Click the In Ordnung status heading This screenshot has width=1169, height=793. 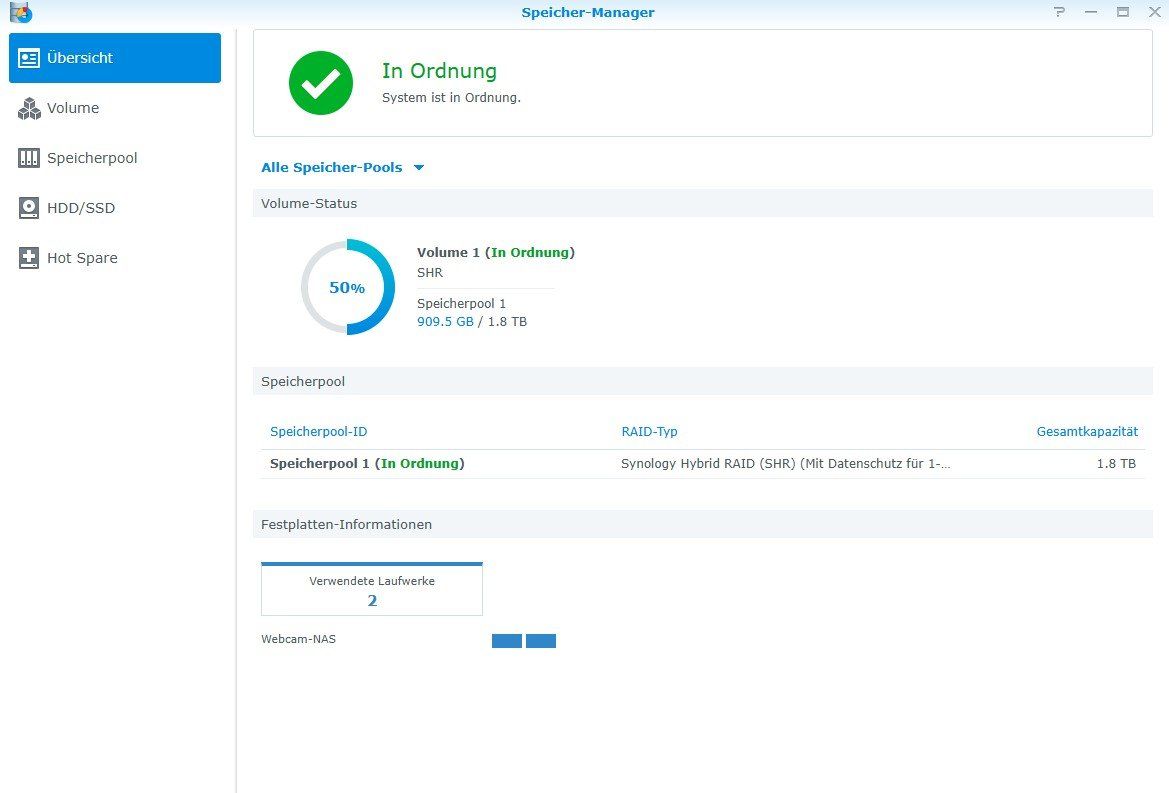439,71
